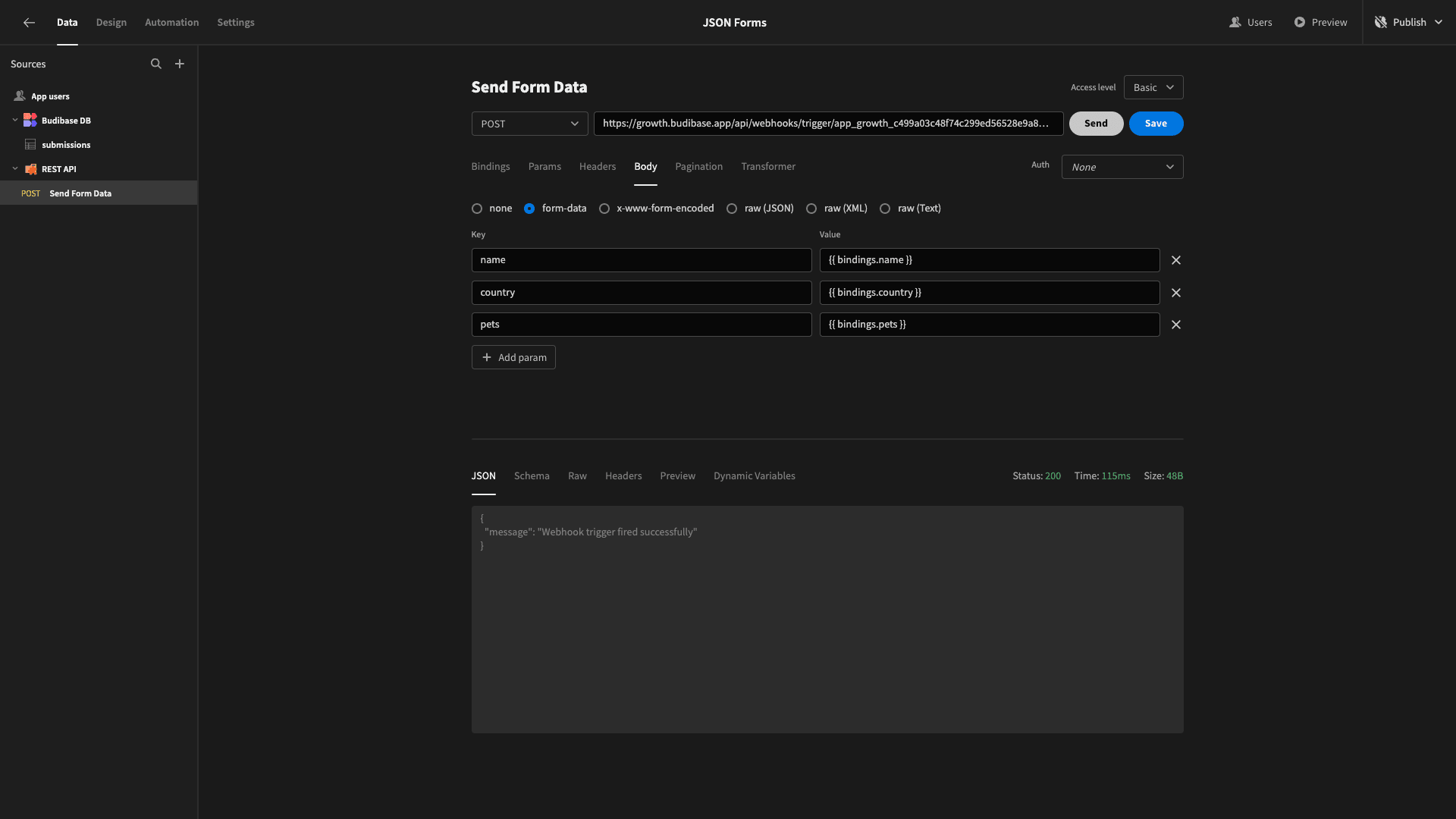Search sources with the magnifier icon

point(156,64)
